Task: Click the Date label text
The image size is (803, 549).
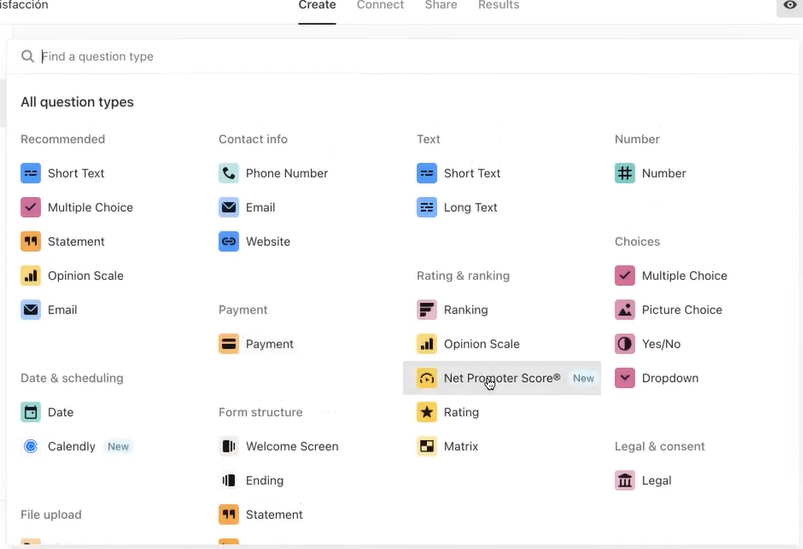Action: (60, 412)
